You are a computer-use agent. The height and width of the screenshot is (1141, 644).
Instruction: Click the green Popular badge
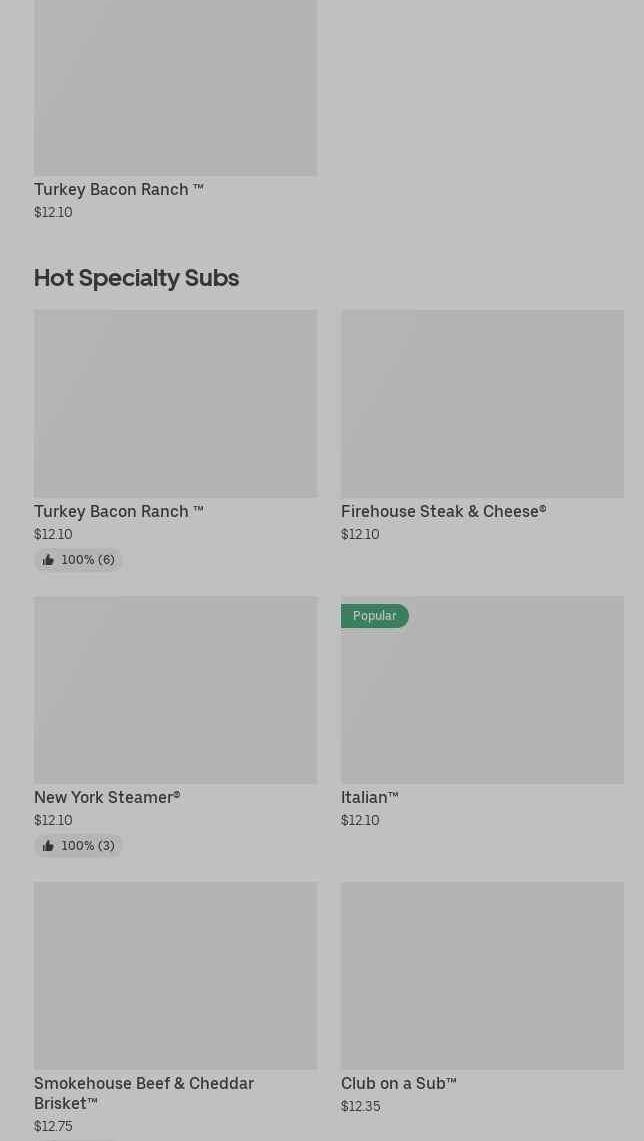(x=375, y=616)
